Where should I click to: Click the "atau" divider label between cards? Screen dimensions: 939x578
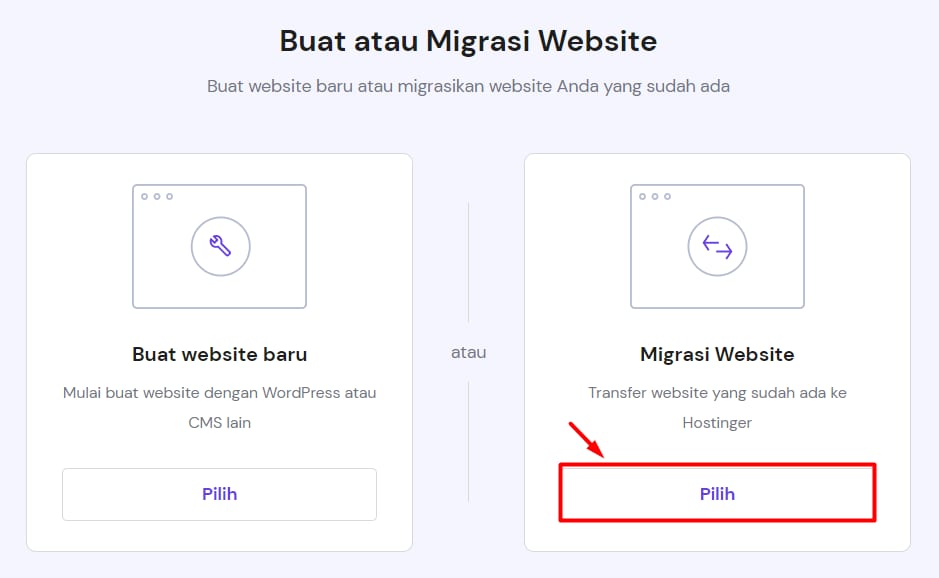tap(468, 352)
